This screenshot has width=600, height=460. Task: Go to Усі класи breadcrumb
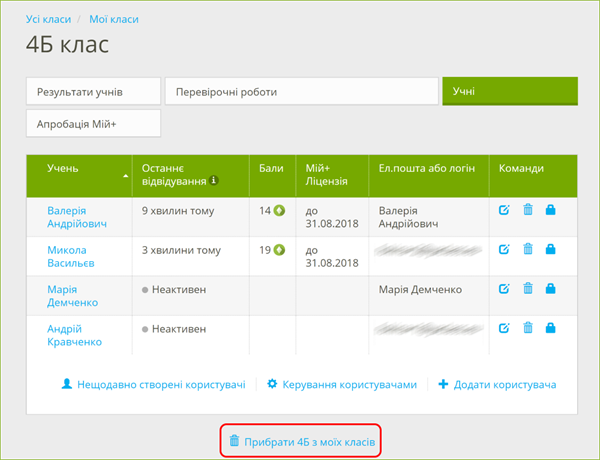click(x=48, y=19)
